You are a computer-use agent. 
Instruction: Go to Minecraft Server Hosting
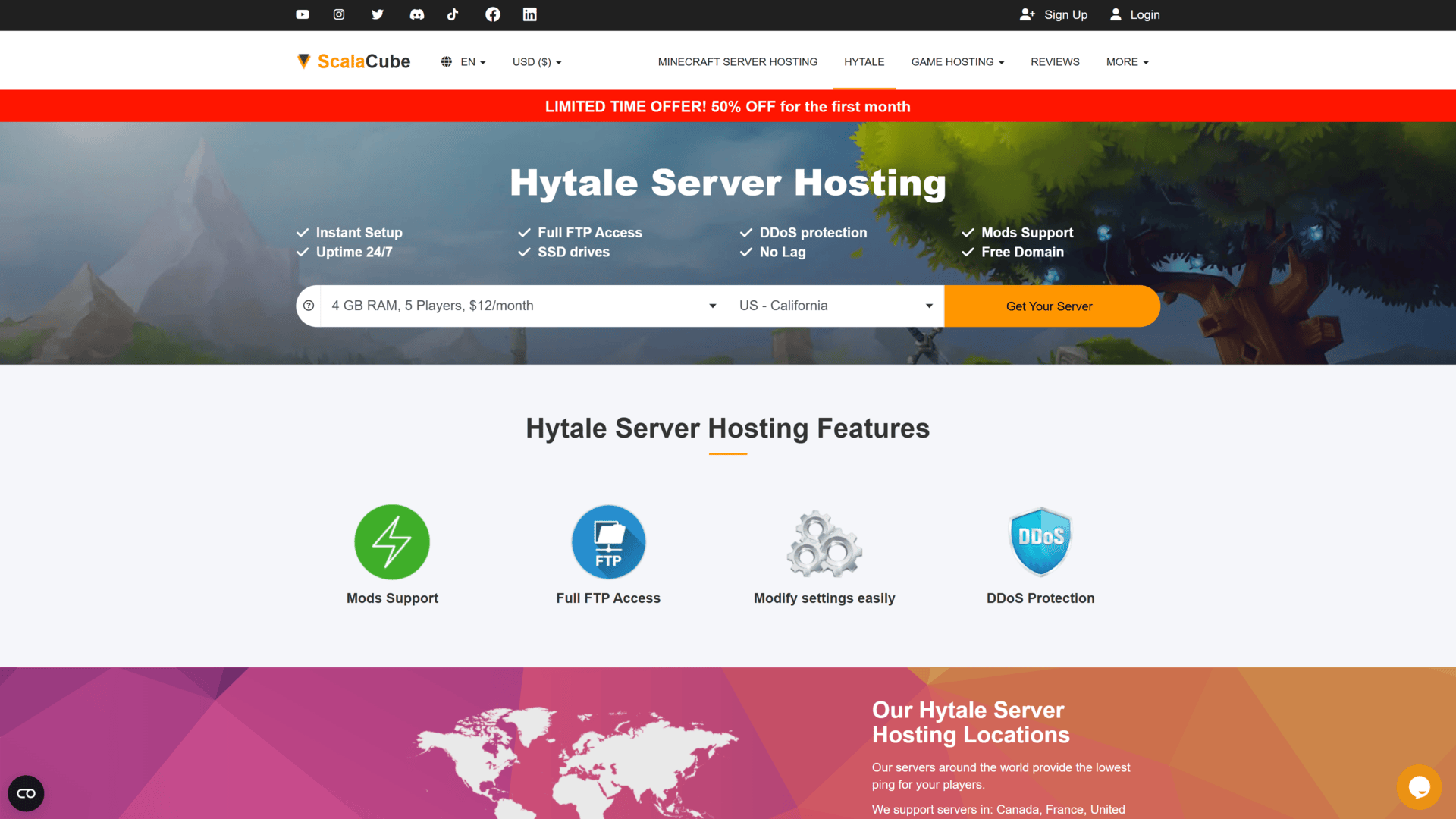(x=738, y=62)
